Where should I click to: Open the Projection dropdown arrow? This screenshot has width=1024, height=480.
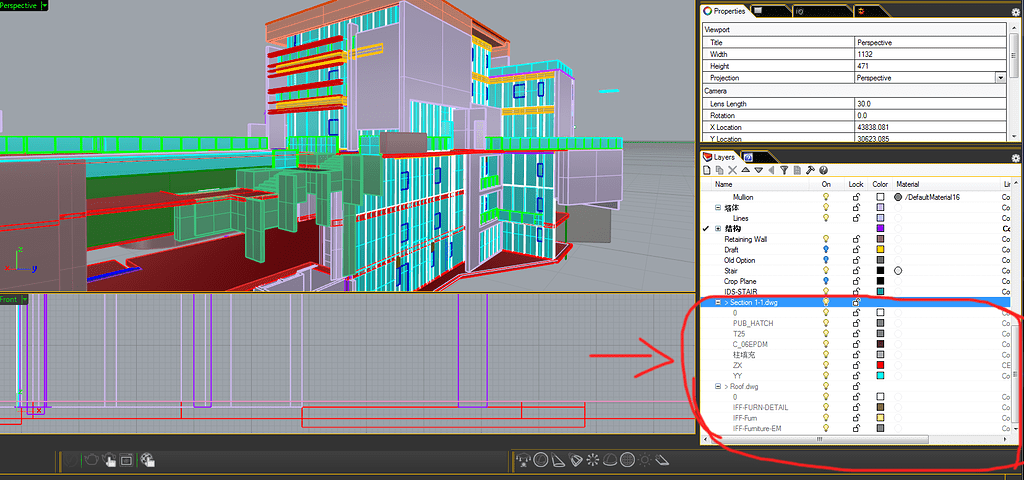(x=1000, y=78)
